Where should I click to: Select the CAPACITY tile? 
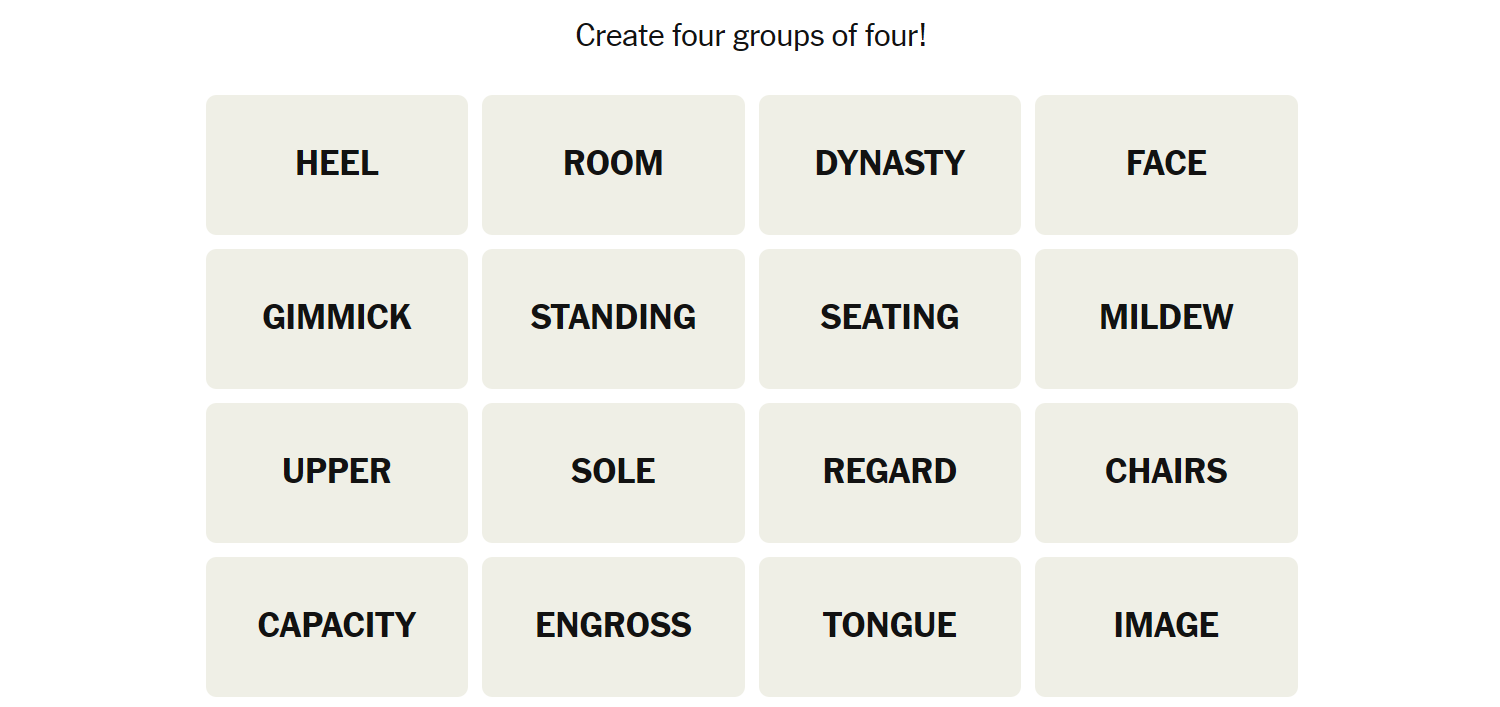337,627
